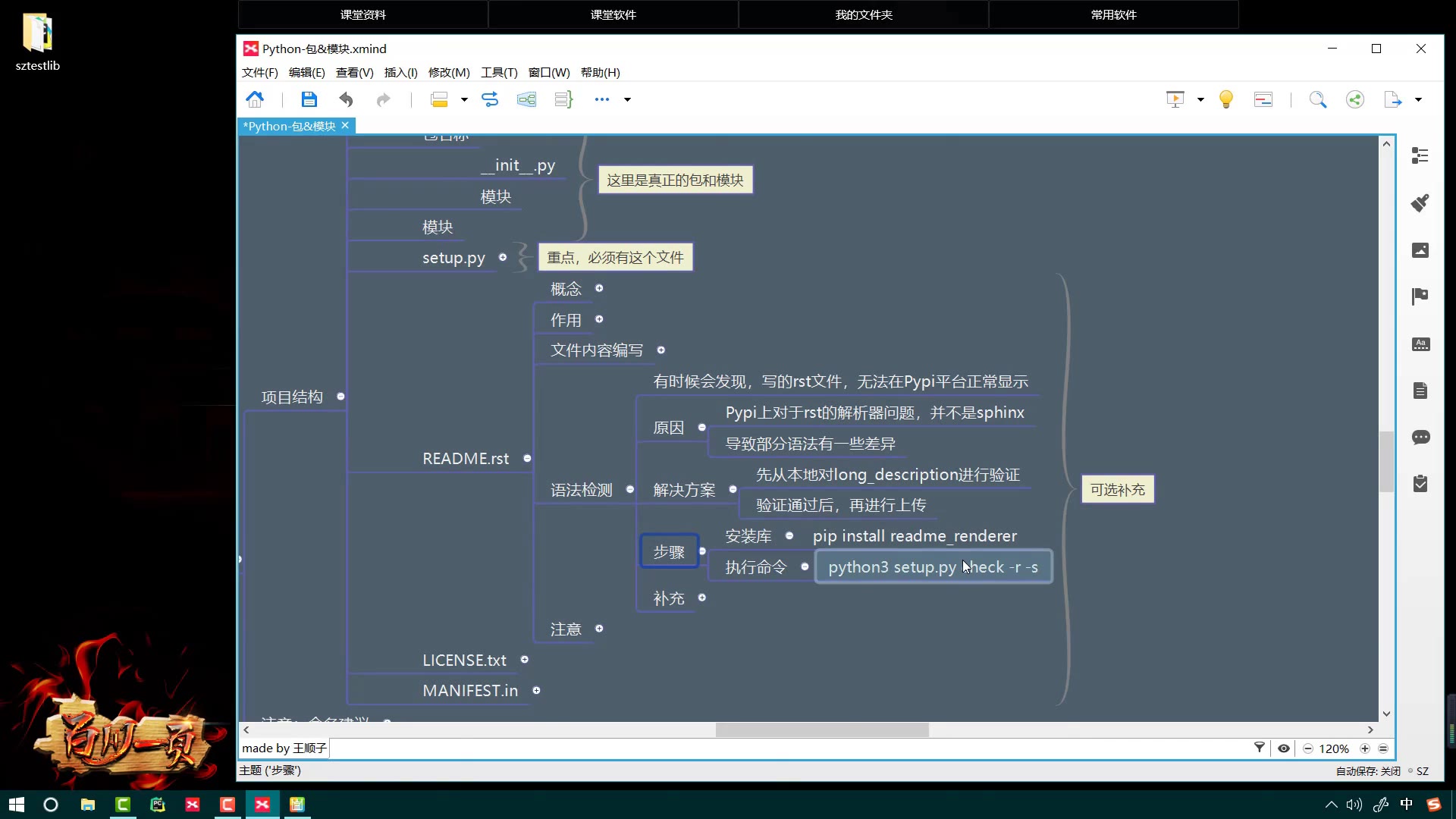Open the Comments panel icon

coord(1420,438)
